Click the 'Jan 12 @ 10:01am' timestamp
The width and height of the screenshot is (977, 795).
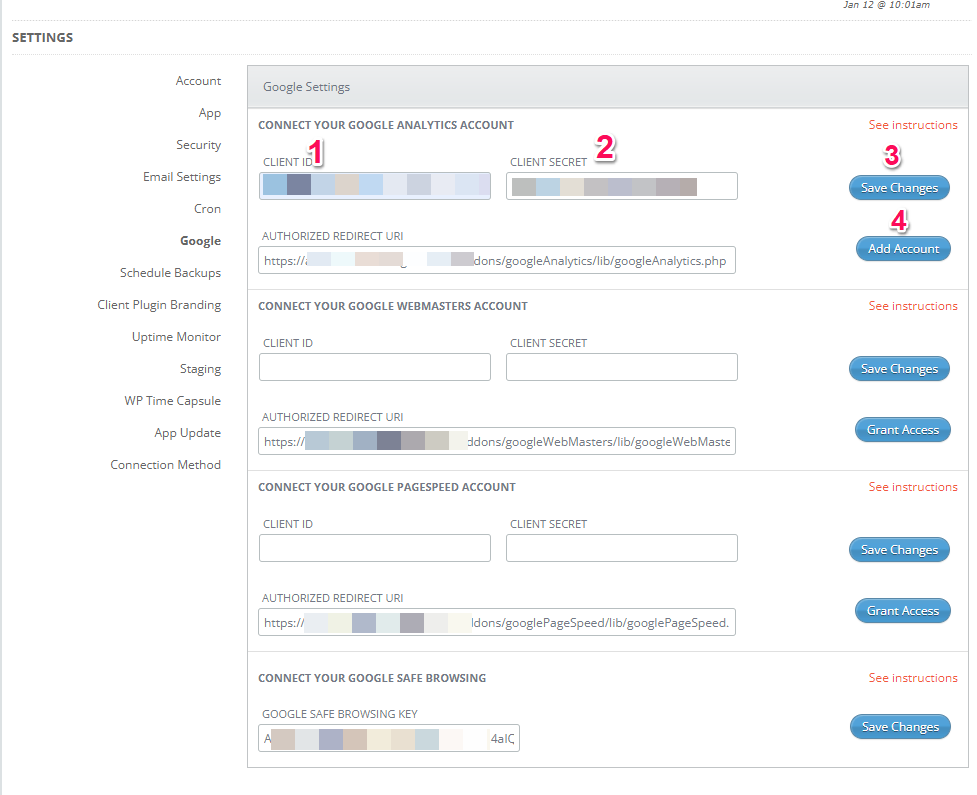[x=886, y=5]
